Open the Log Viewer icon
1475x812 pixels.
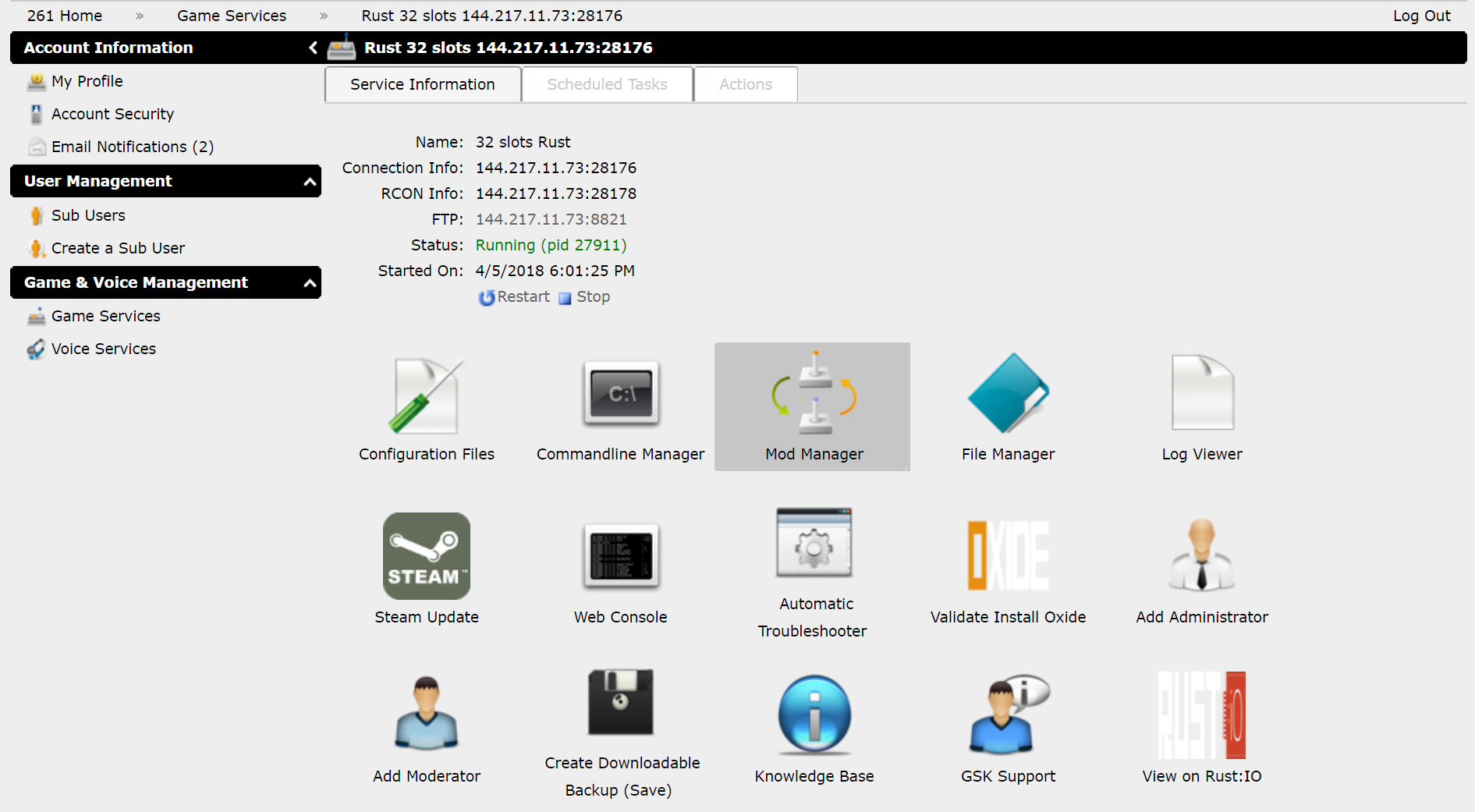tap(1202, 392)
